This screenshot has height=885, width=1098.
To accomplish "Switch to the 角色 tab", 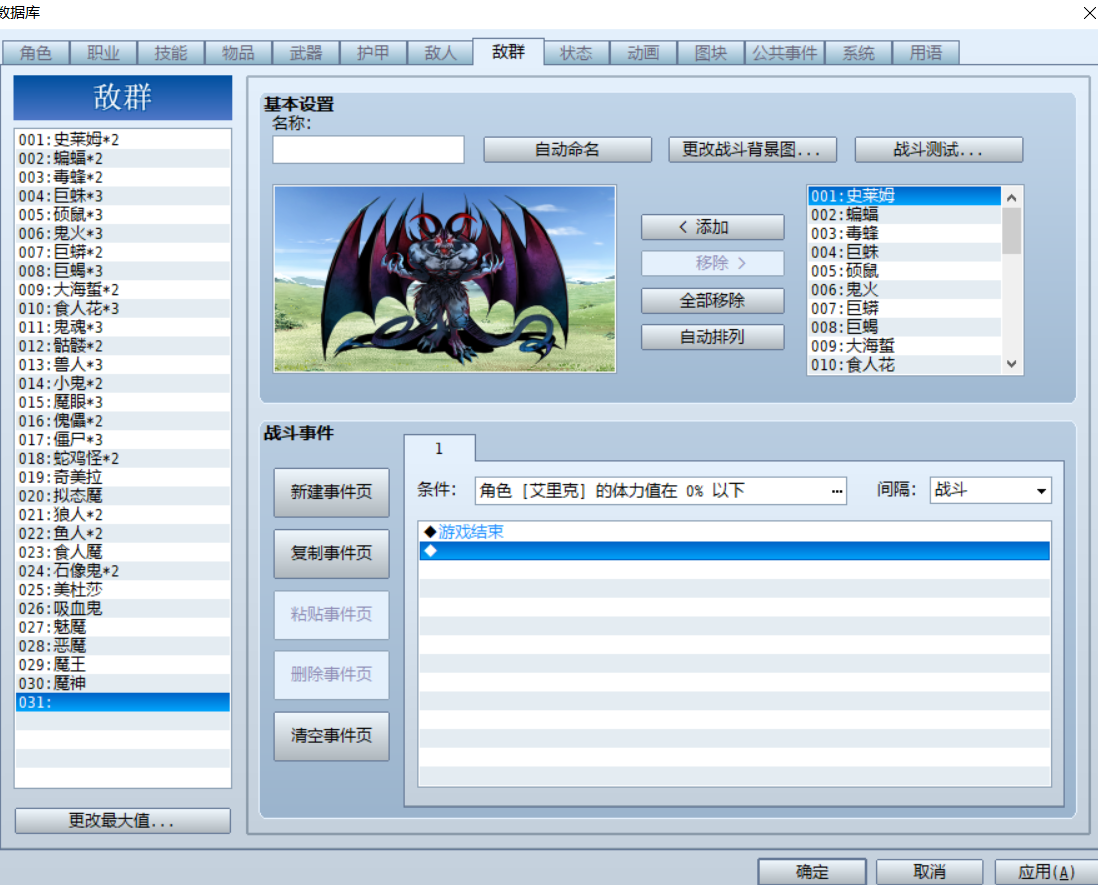I will click(36, 53).
